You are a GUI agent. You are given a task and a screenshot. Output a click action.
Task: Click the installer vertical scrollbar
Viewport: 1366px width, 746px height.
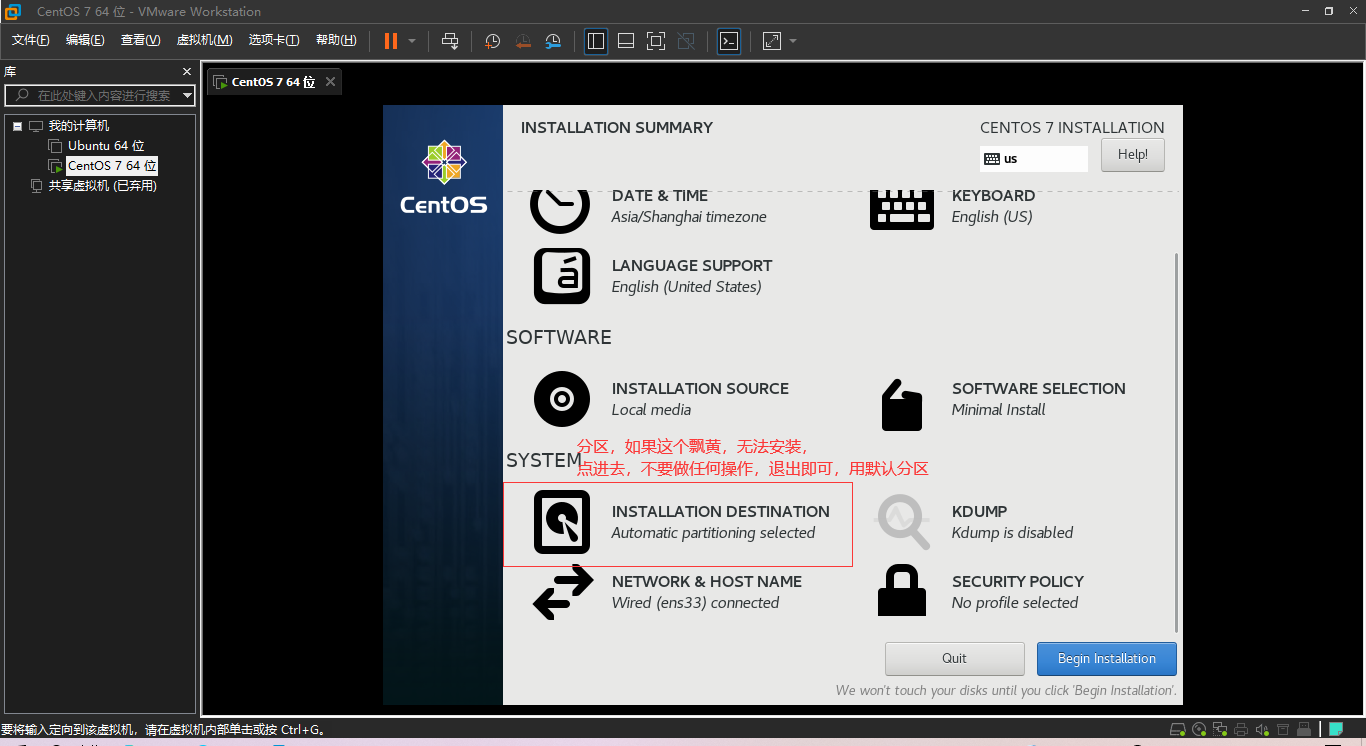[1176, 442]
